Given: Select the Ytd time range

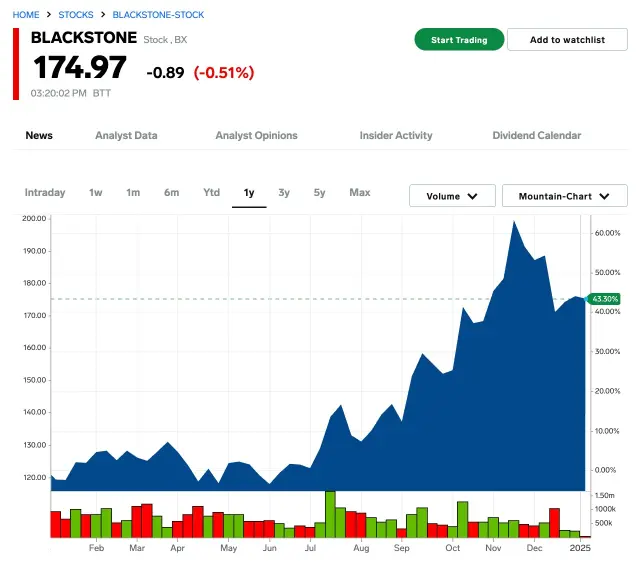Looking at the screenshot, I should click(x=211, y=193).
